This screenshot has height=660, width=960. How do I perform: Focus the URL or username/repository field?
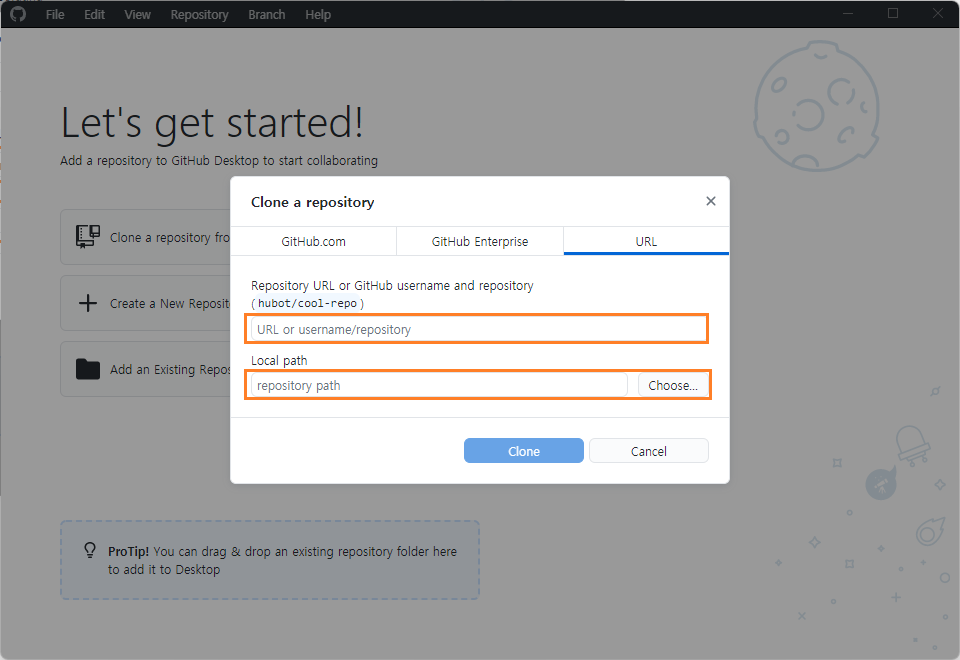478,329
